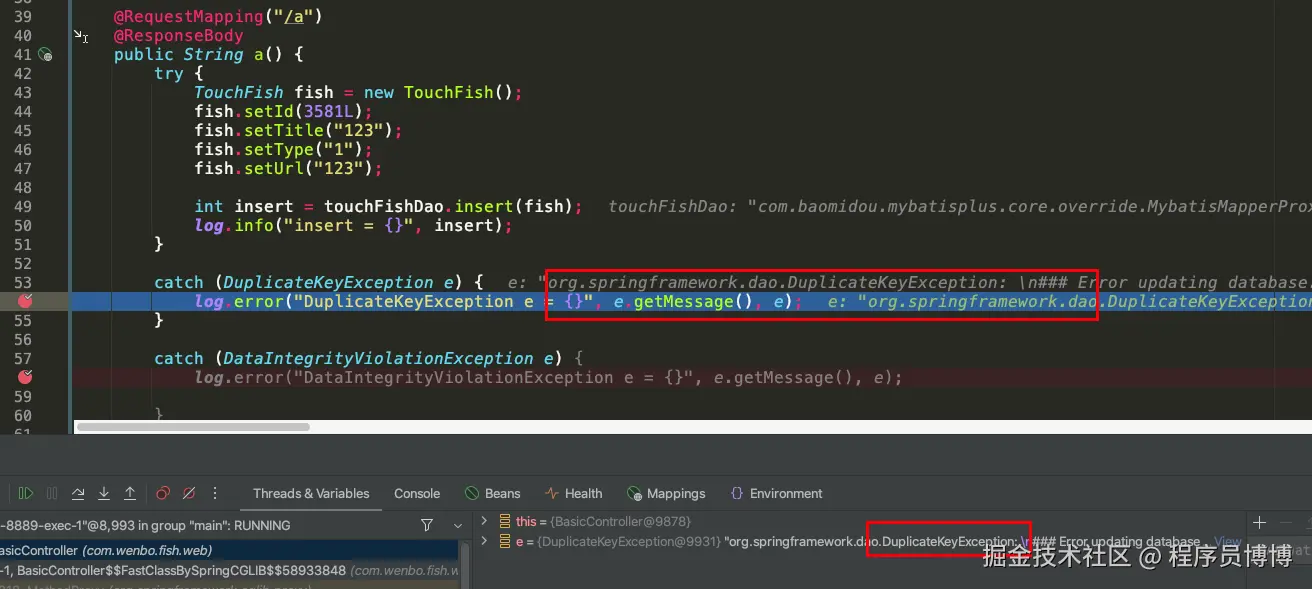The image size is (1312, 589).
Task: Click the thread filter funnel icon
Action: tap(427, 525)
